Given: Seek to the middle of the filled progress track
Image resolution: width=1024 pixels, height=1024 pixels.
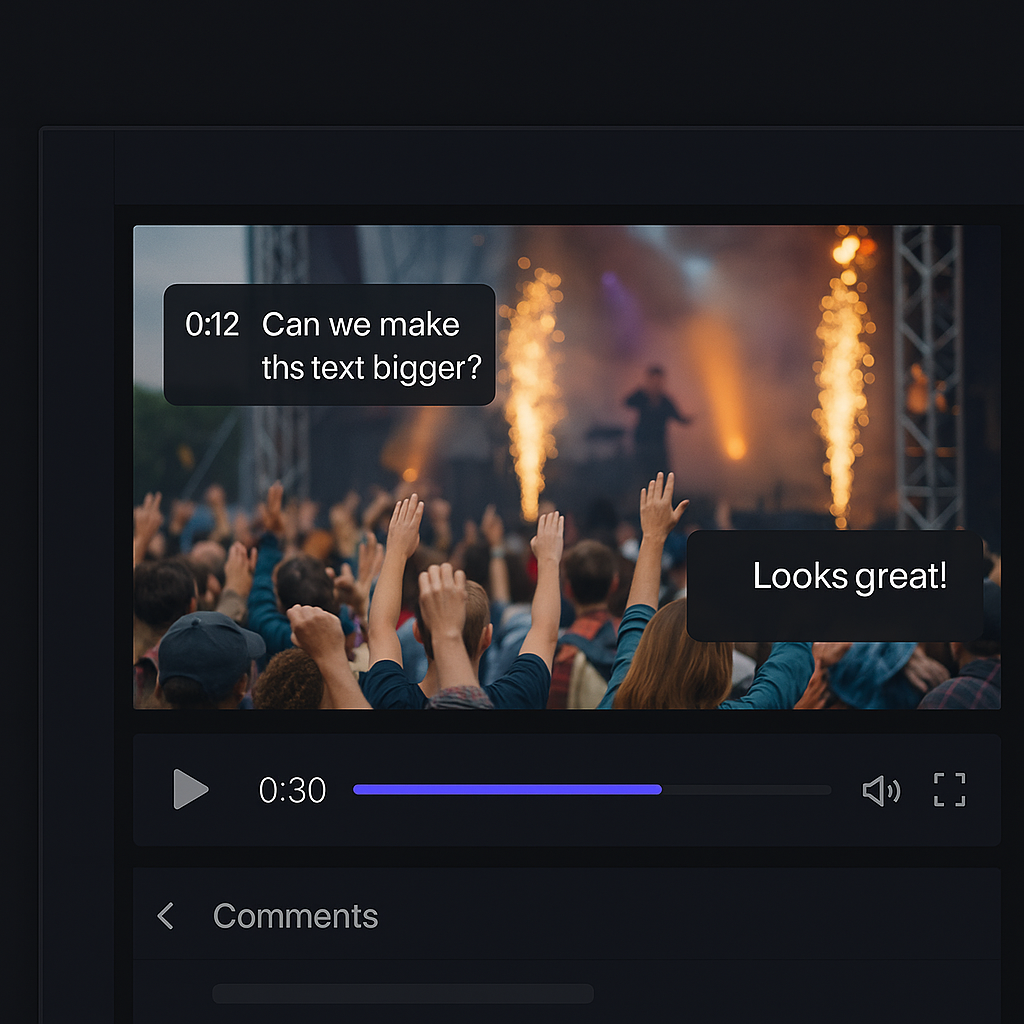Looking at the screenshot, I should [x=507, y=790].
